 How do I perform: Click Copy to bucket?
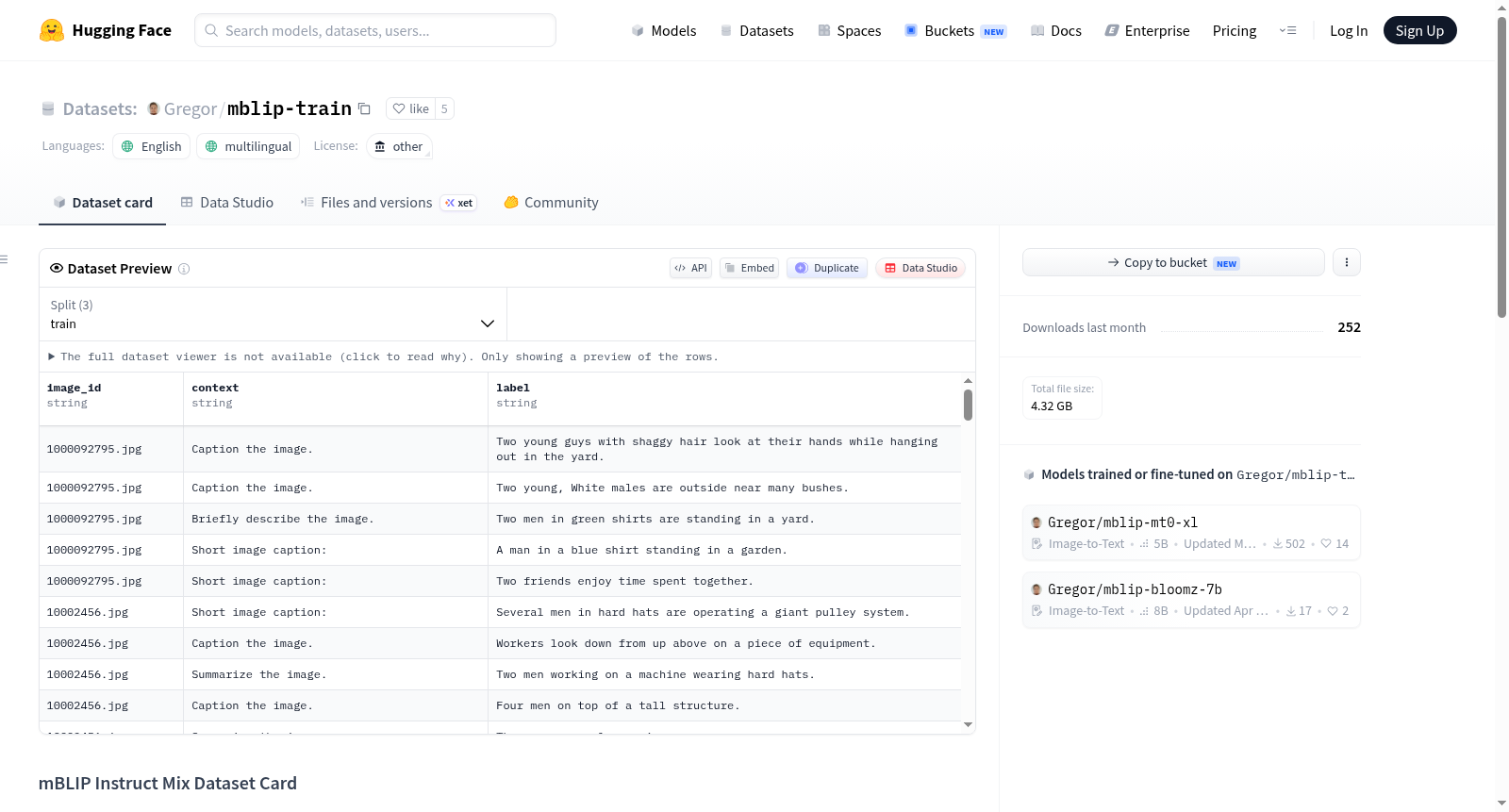[x=1173, y=262]
